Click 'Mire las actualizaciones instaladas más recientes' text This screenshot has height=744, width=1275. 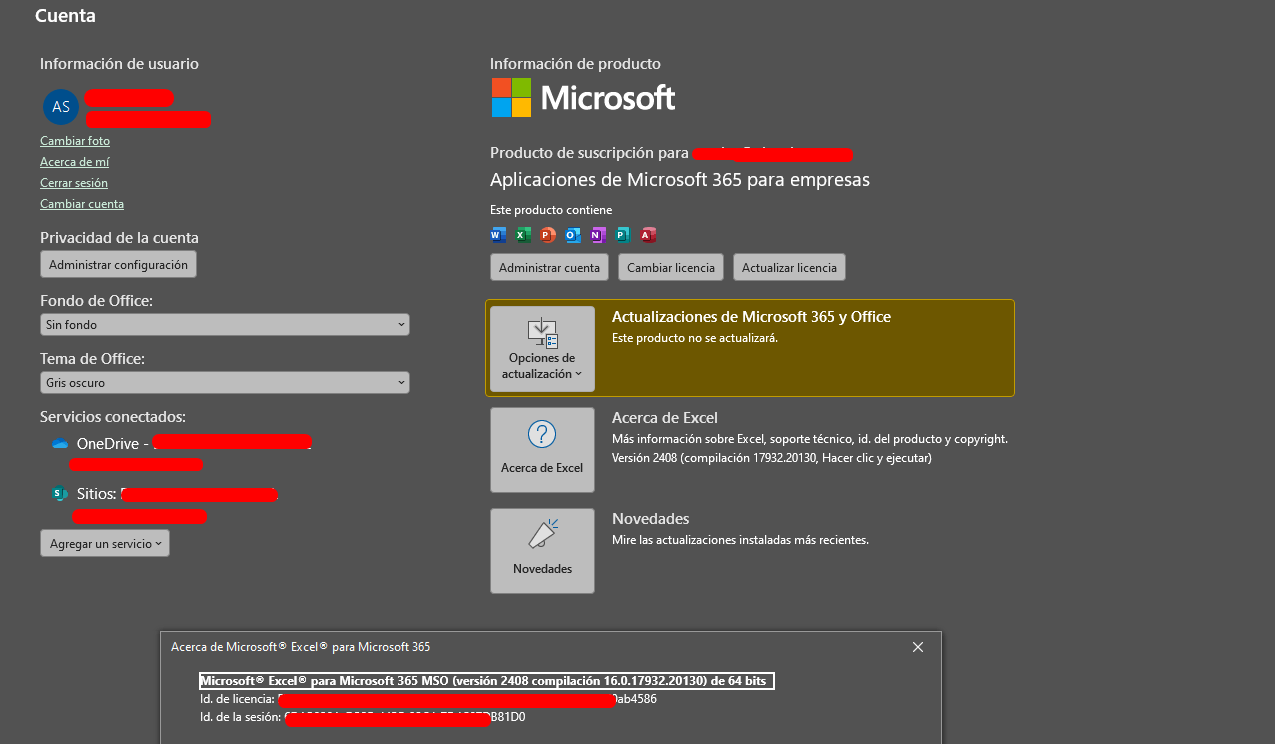point(740,540)
